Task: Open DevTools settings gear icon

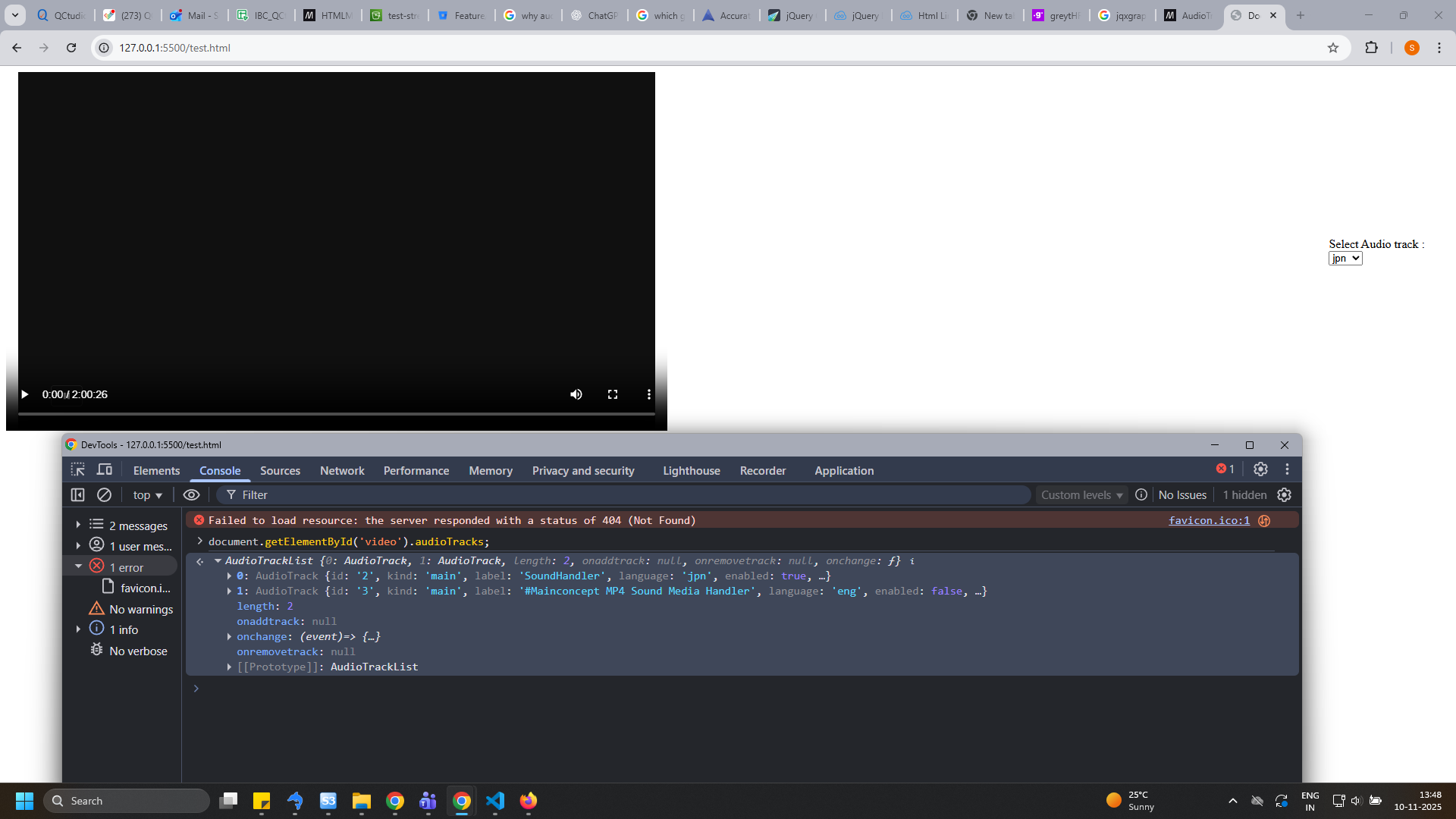Action: pyautogui.click(x=1260, y=469)
